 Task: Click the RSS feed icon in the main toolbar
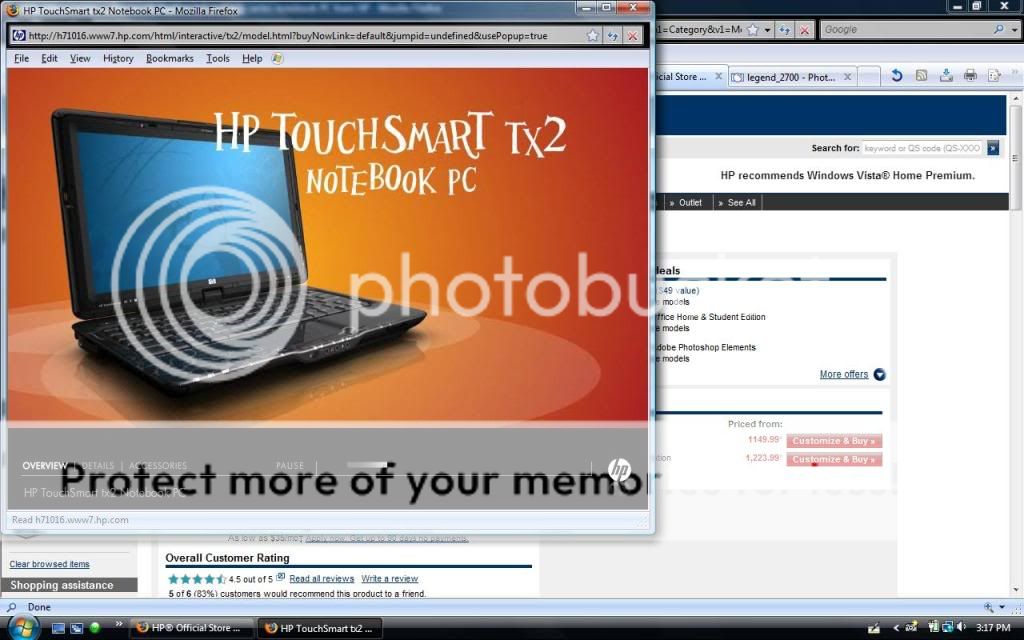point(921,76)
